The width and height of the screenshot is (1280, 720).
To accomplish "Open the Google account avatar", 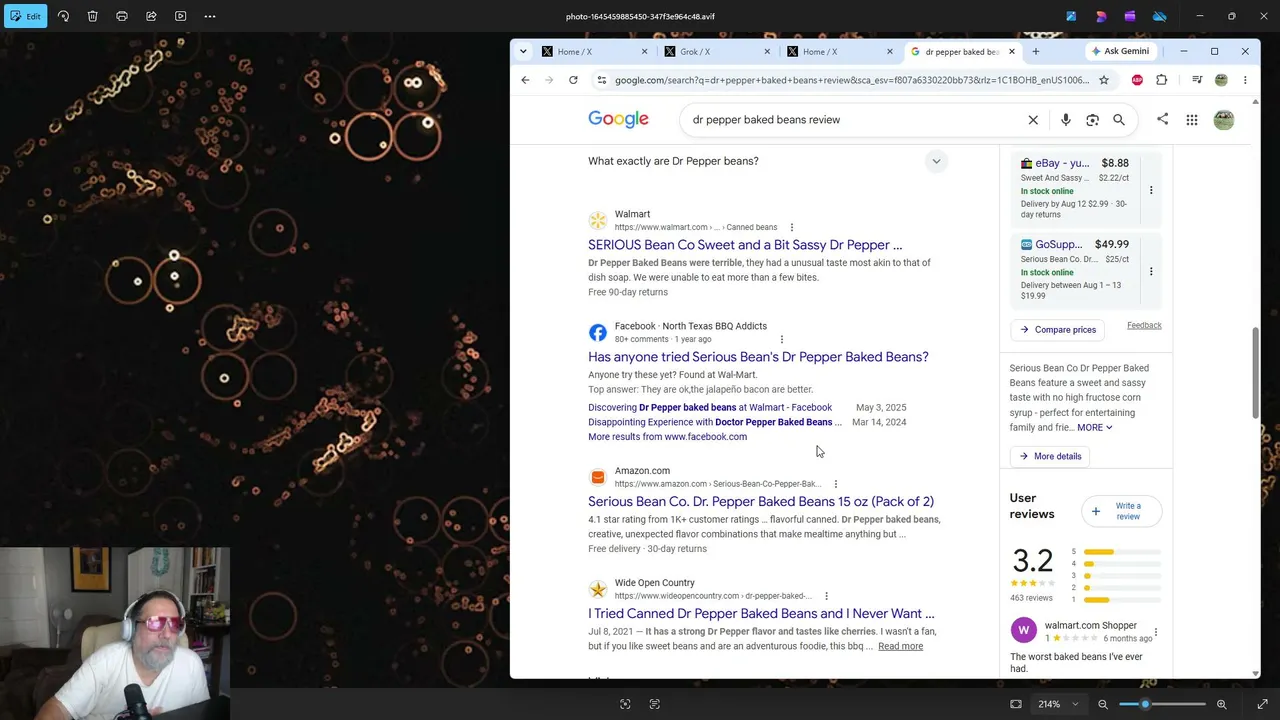I will click(x=1224, y=120).
